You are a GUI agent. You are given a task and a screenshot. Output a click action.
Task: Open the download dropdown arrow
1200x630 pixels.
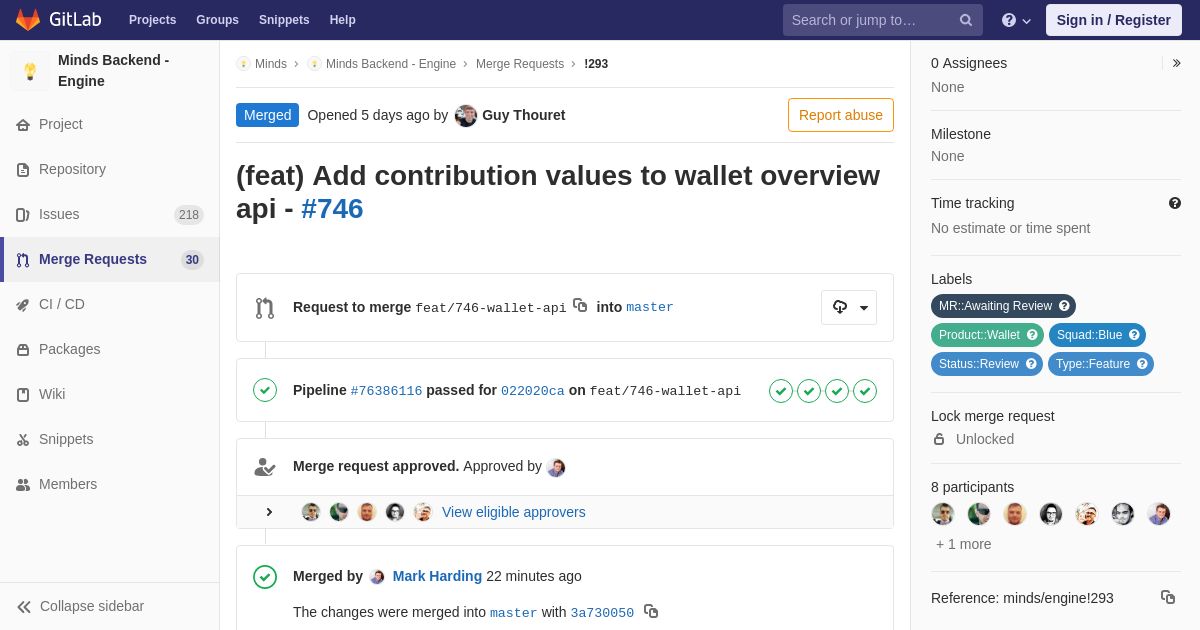coord(864,308)
